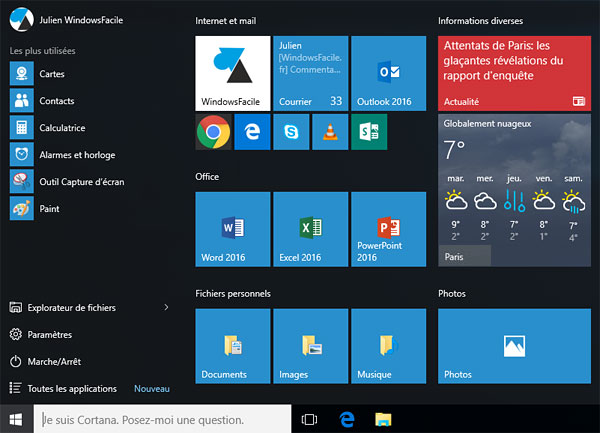Open the WindowsFacile tile
600x433 pixels.
[x=233, y=73]
